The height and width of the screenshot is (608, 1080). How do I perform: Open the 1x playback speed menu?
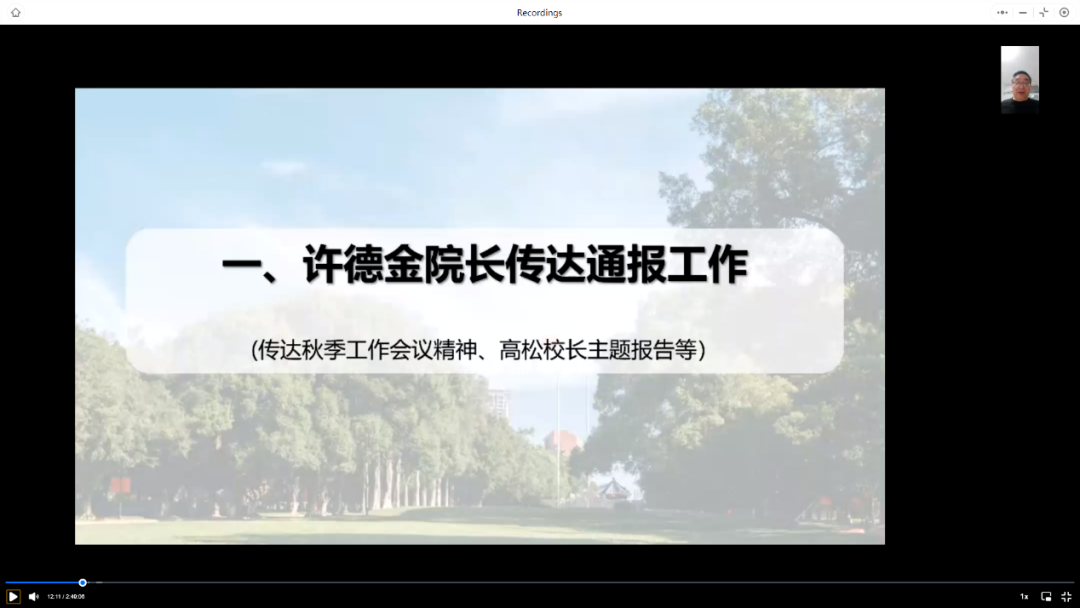(x=1024, y=596)
